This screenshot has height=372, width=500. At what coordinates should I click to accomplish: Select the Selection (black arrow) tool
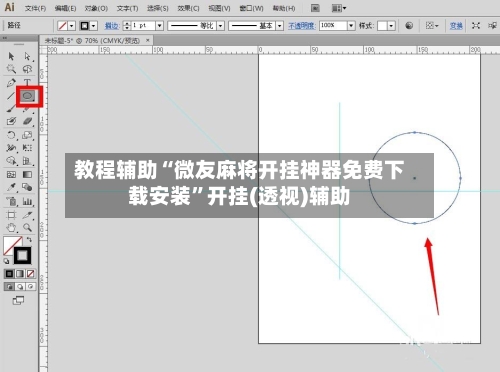pyautogui.click(x=11, y=56)
